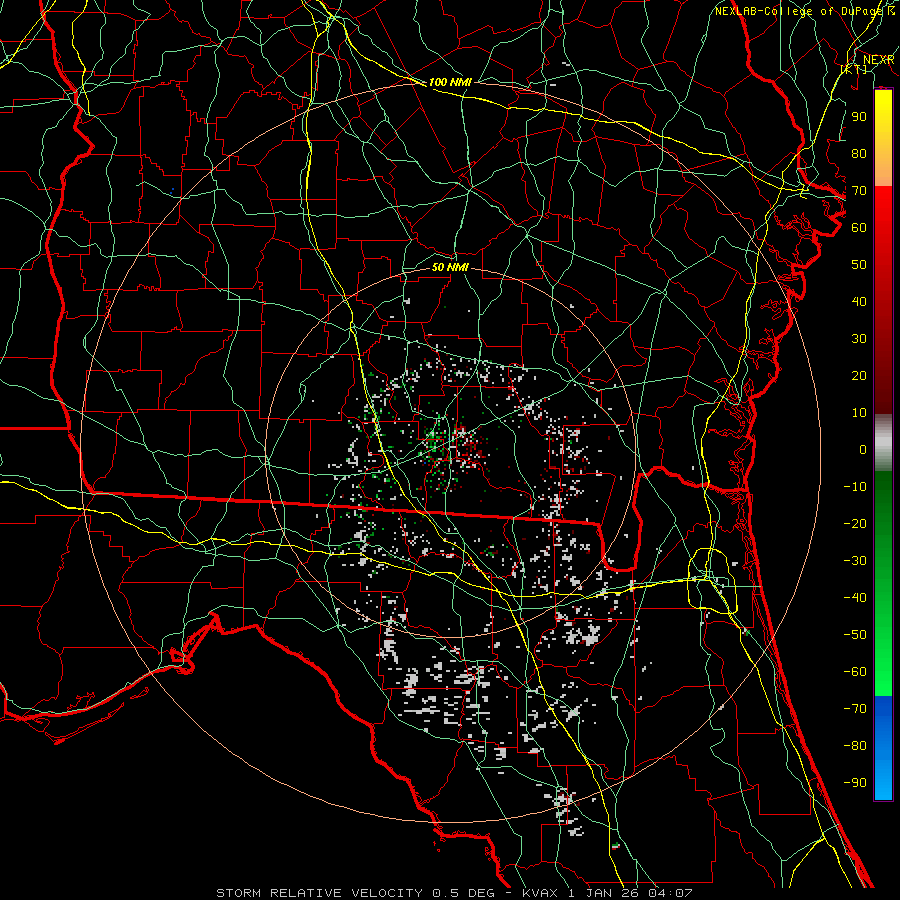900x900 pixels.
Task: Click the -60 value on velocity scale
Action: pyautogui.click(x=855, y=672)
